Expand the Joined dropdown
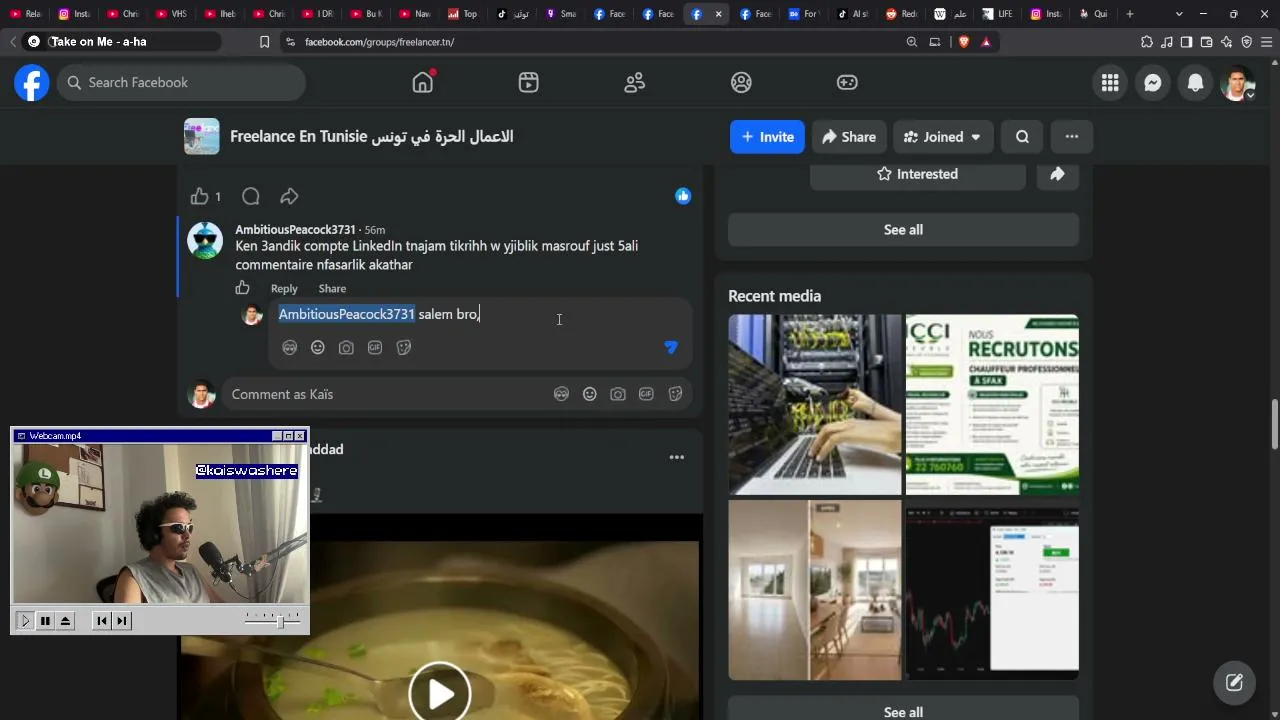1280x720 pixels. click(942, 137)
